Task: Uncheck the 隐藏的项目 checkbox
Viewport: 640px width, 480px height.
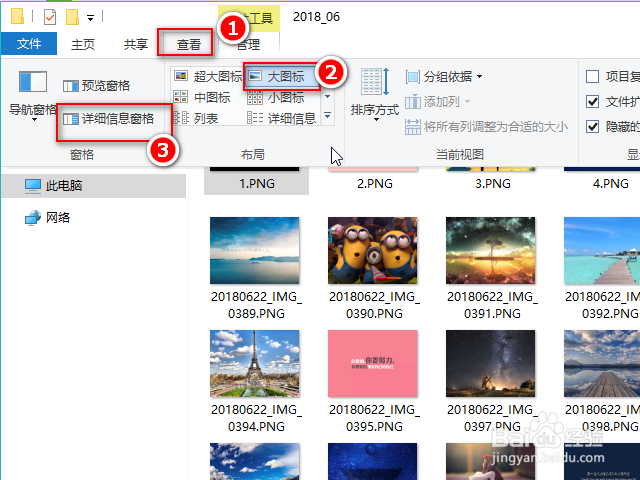Action: [592, 127]
